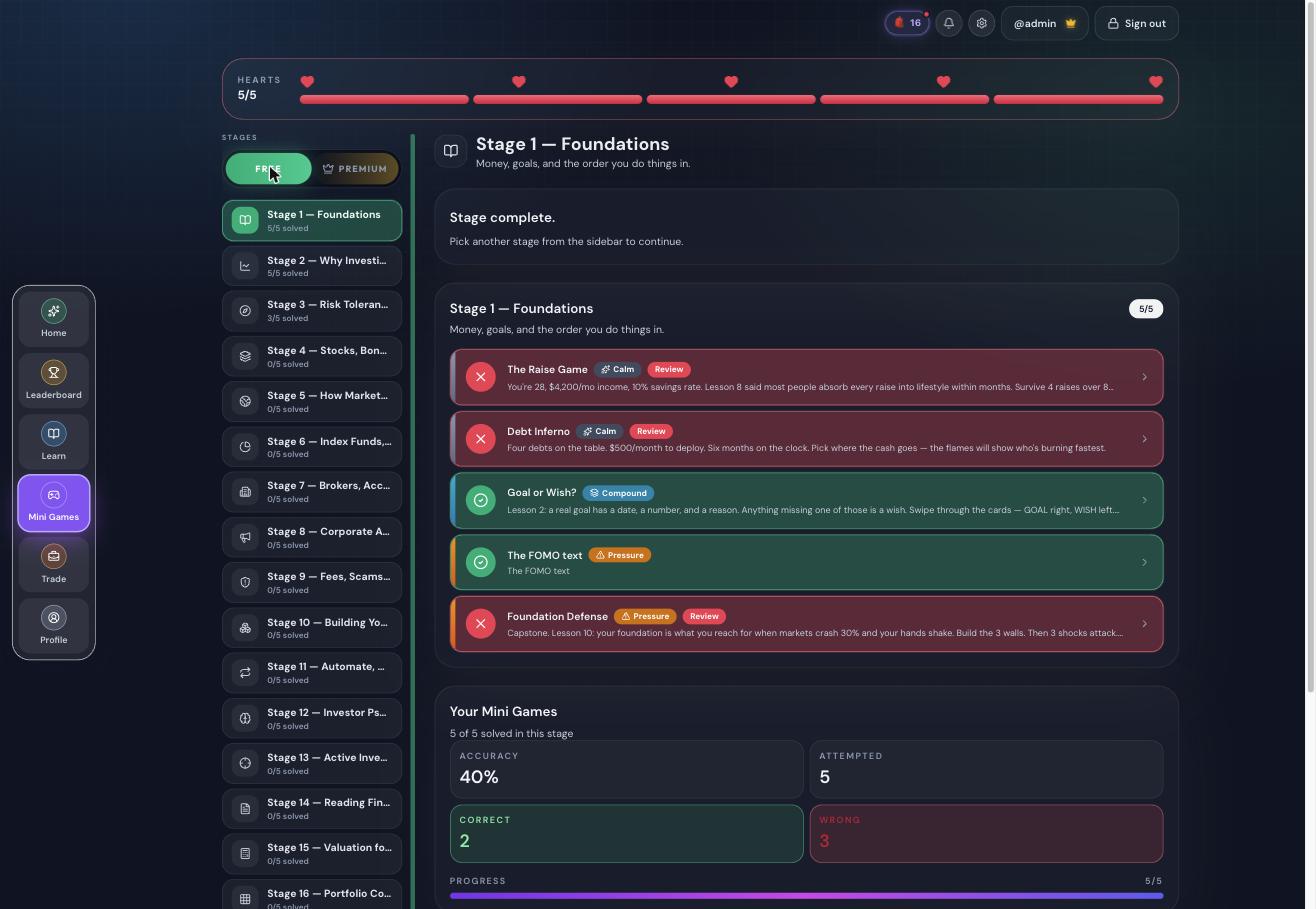1316x909 pixels.
Task: Click Compound tag on Goal or Wish?
Action: pos(618,493)
